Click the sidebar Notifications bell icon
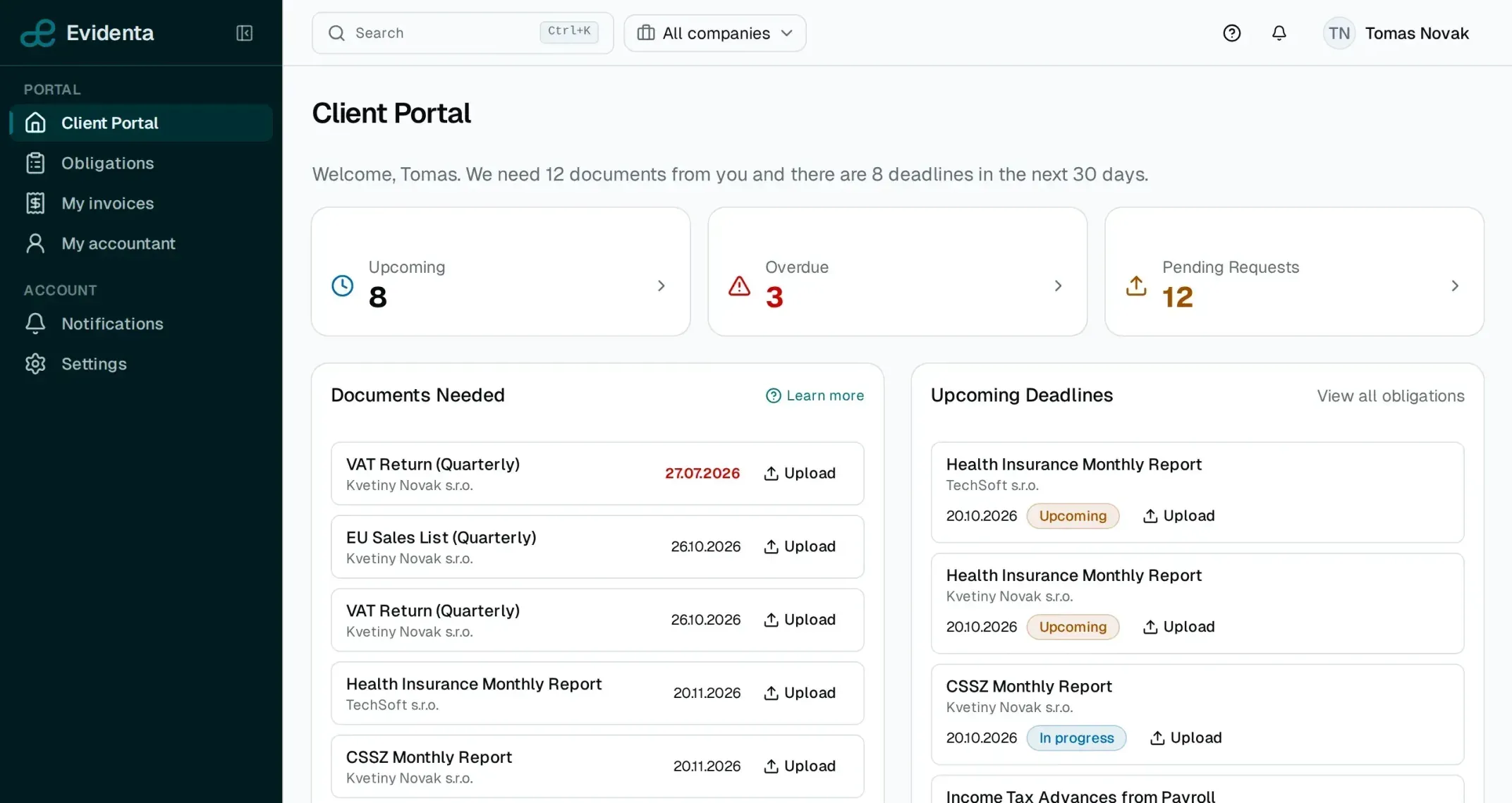 pos(35,324)
